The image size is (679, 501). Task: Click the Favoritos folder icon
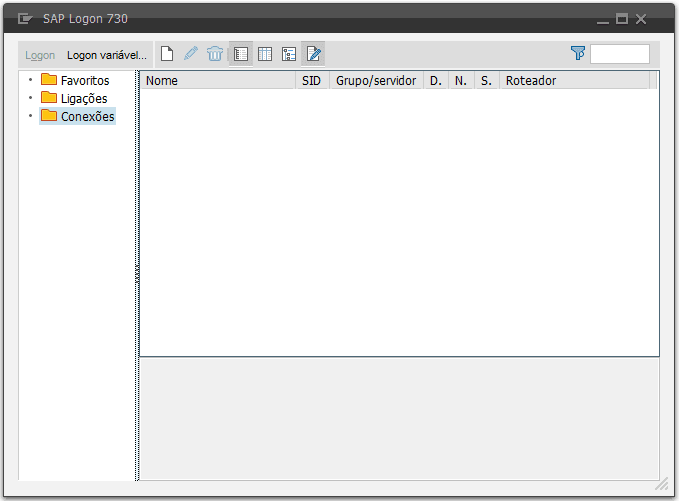(49, 79)
